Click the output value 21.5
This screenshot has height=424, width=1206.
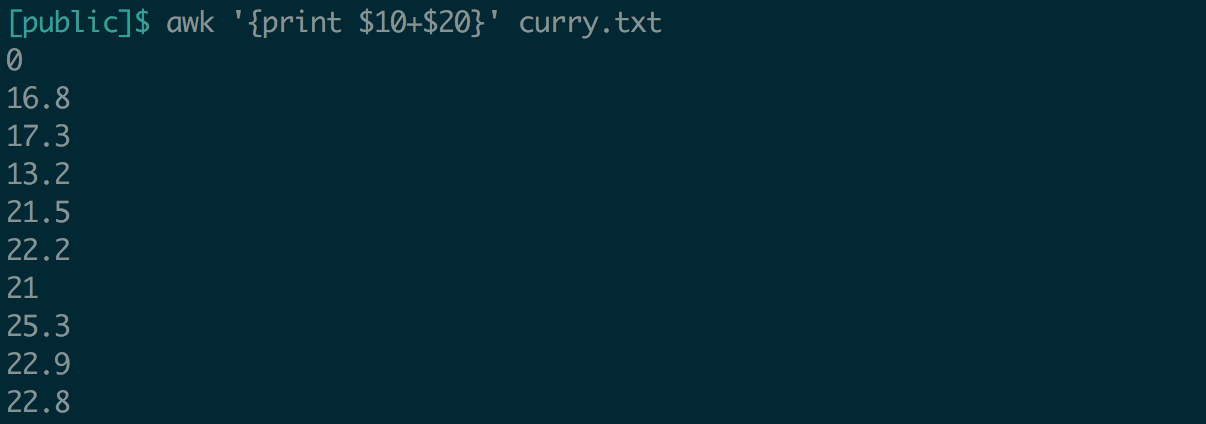coord(38,213)
